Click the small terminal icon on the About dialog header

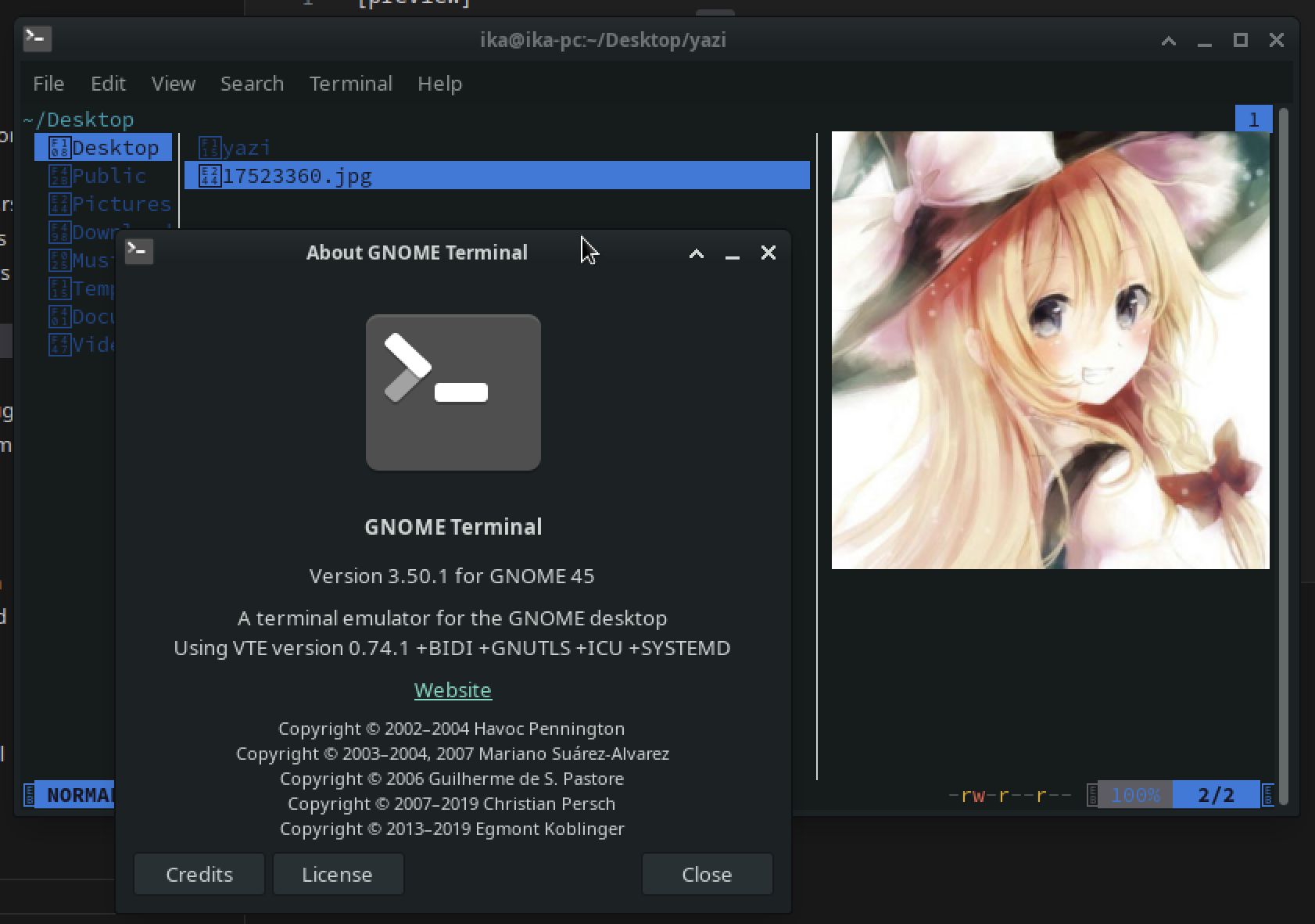(139, 252)
